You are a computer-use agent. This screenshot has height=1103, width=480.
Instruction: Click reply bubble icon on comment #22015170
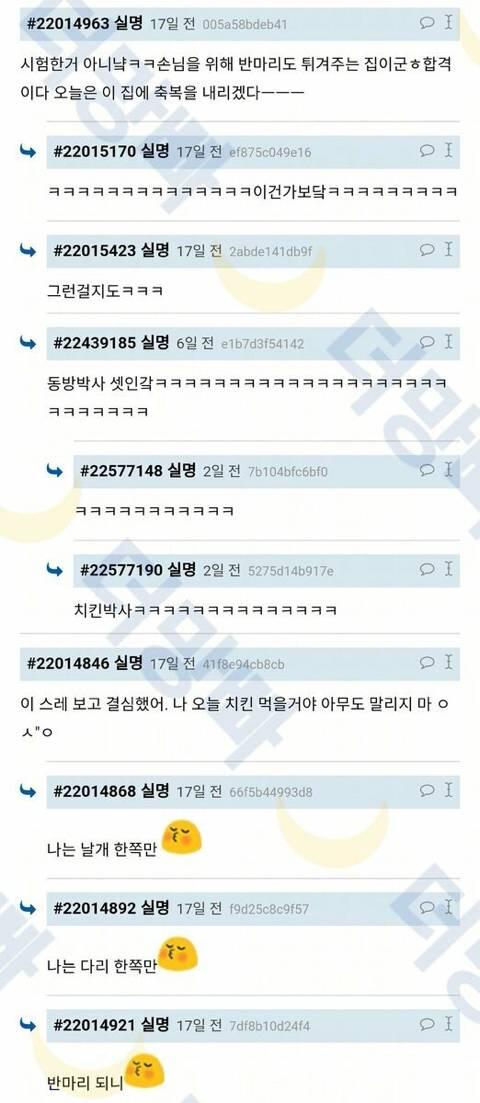tap(427, 151)
